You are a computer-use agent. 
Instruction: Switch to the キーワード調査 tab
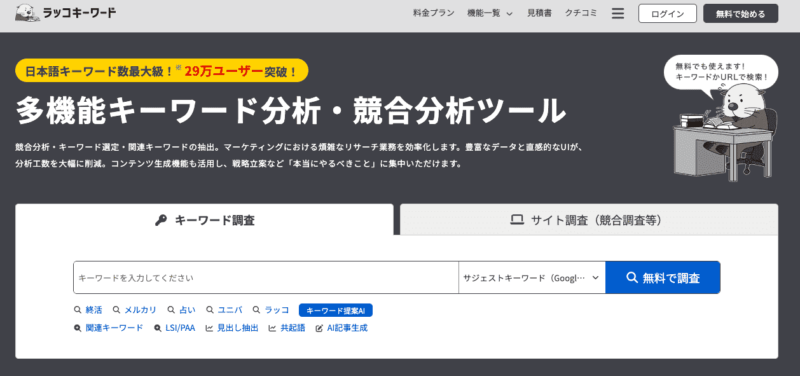tap(205, 220)
